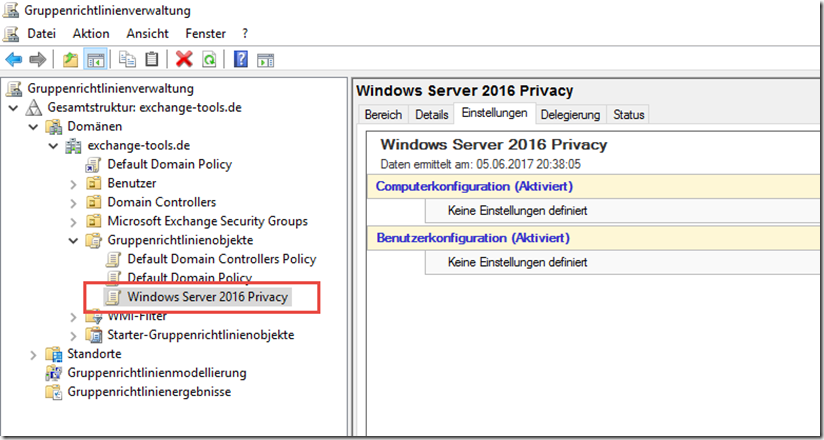Viewport: 824px width, 440px height.
Task: Click the Paste clipboard icon
Action: point(151,60)
